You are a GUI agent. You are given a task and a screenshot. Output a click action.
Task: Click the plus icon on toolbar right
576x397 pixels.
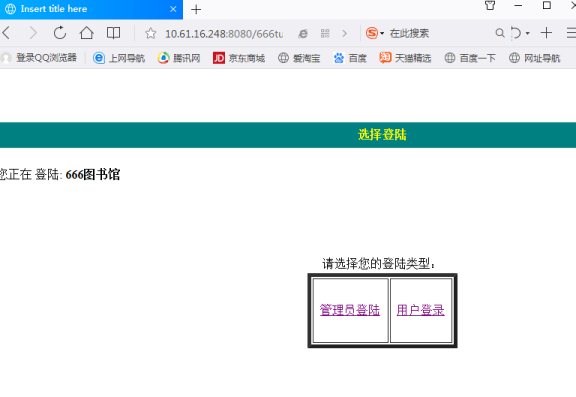tap(546, 33)
